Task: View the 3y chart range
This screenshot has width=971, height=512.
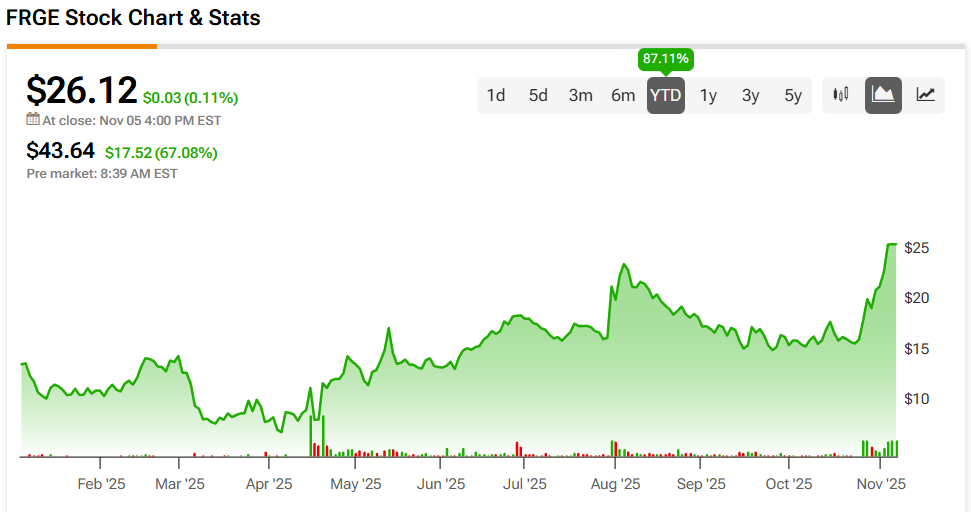Action: click(750, 96)
